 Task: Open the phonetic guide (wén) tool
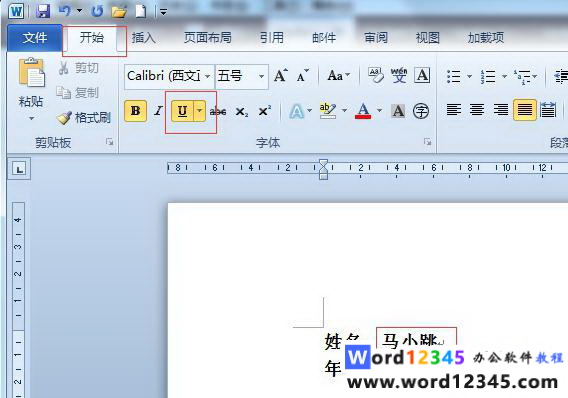(399, 75)
